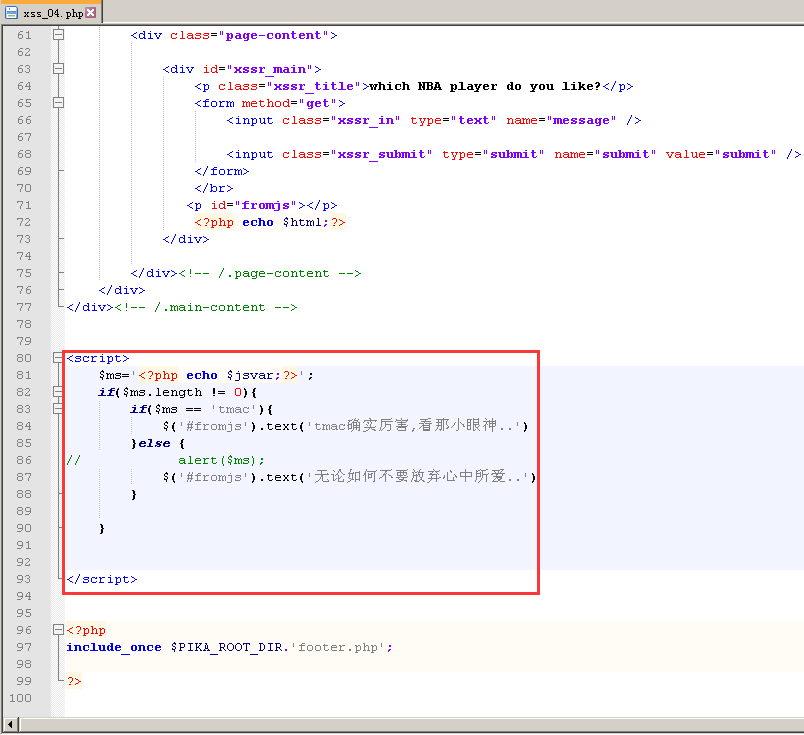Click 'include_once' keyword on line 97
Screen dimensions: 804x735
coord(114,647)
